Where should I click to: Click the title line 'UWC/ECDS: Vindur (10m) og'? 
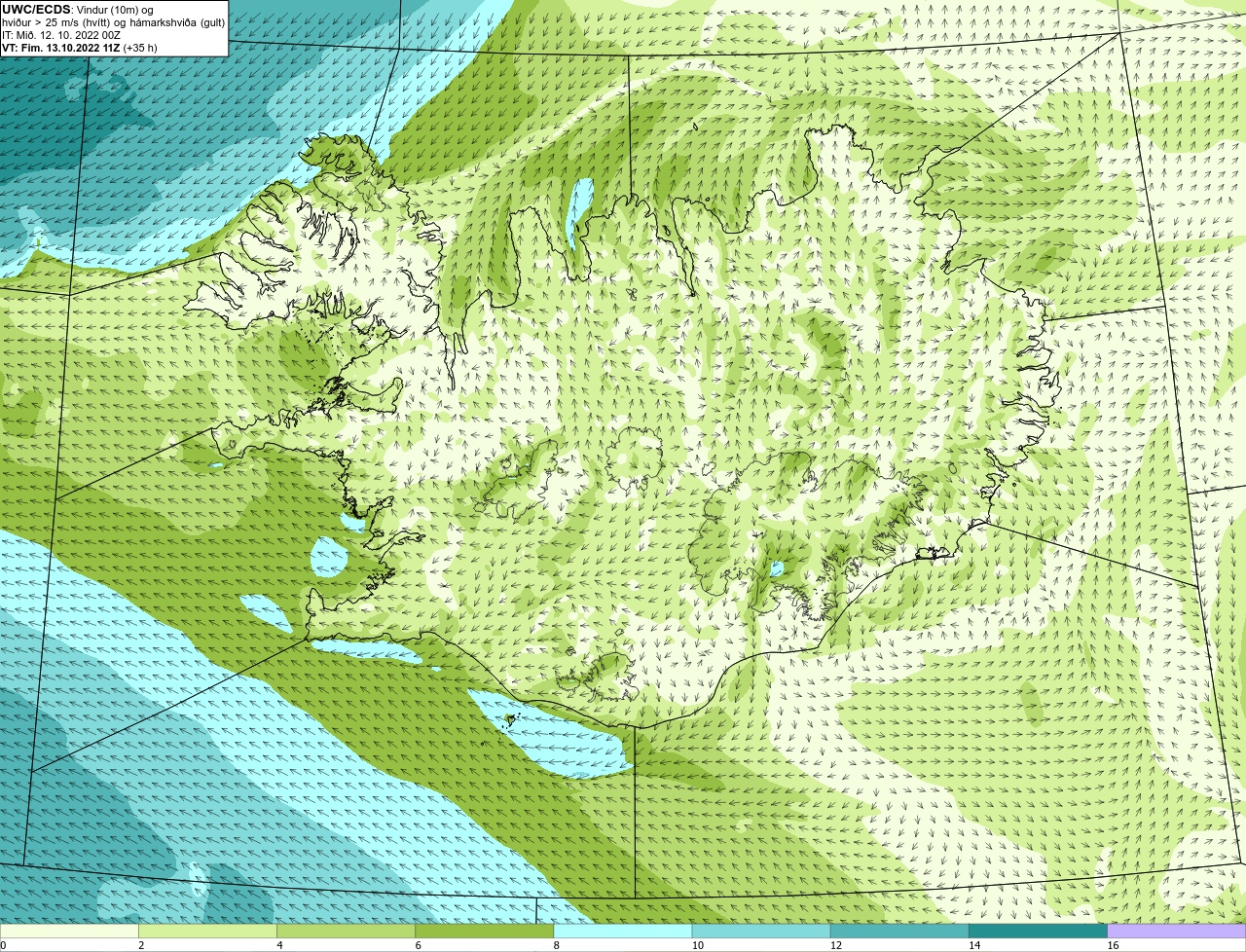point(78,10)
